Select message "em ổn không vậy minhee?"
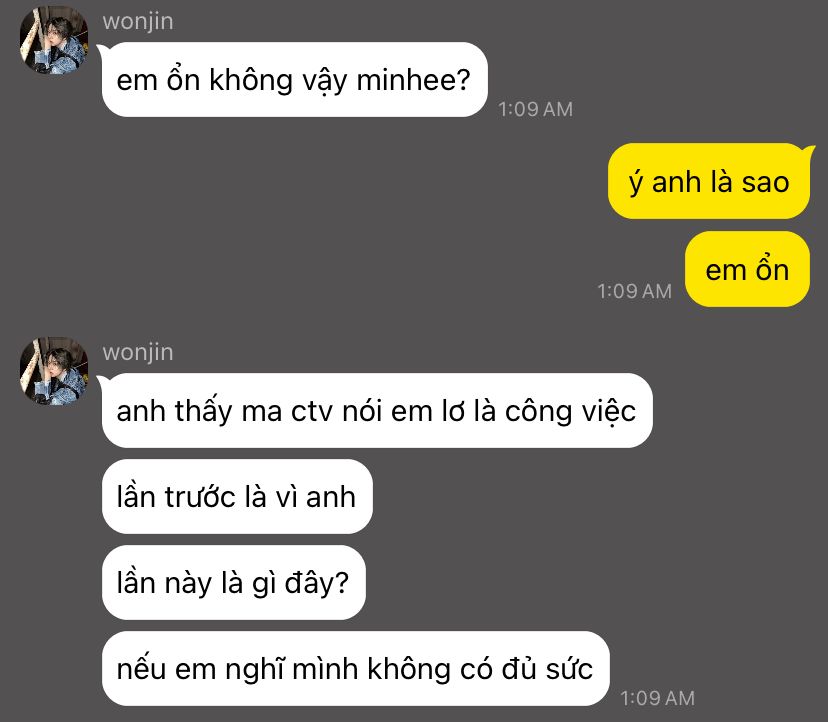This screenshot has height=722, width=828. click(295, 80)
